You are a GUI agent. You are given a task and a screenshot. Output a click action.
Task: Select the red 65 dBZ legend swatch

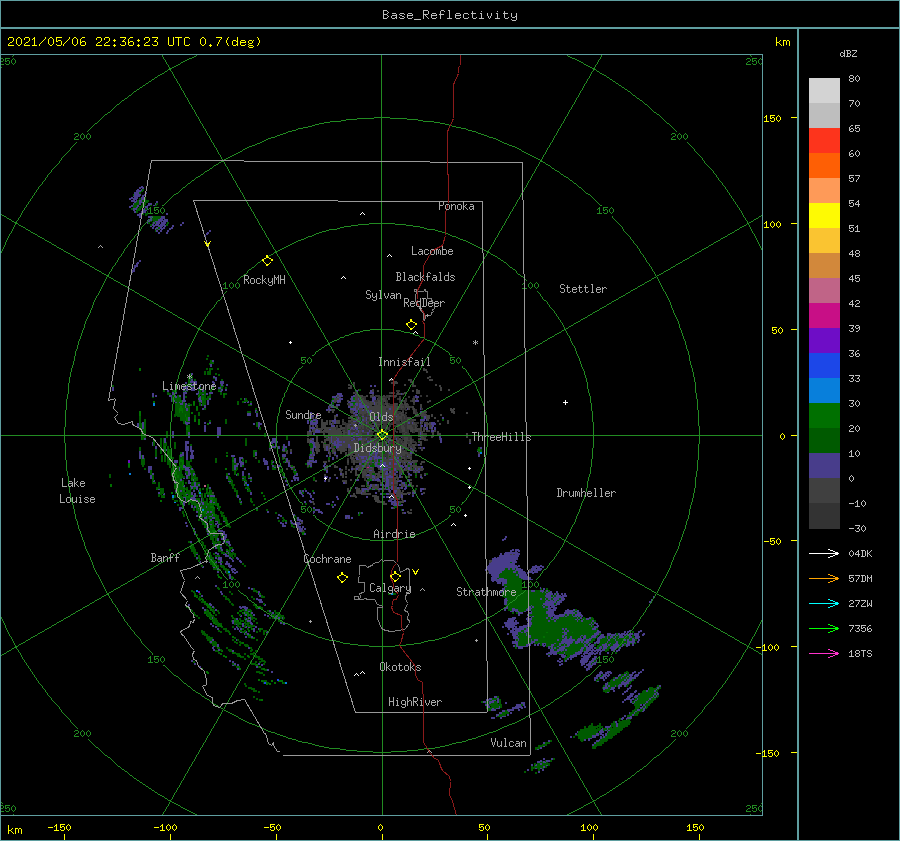click(824, 140)
